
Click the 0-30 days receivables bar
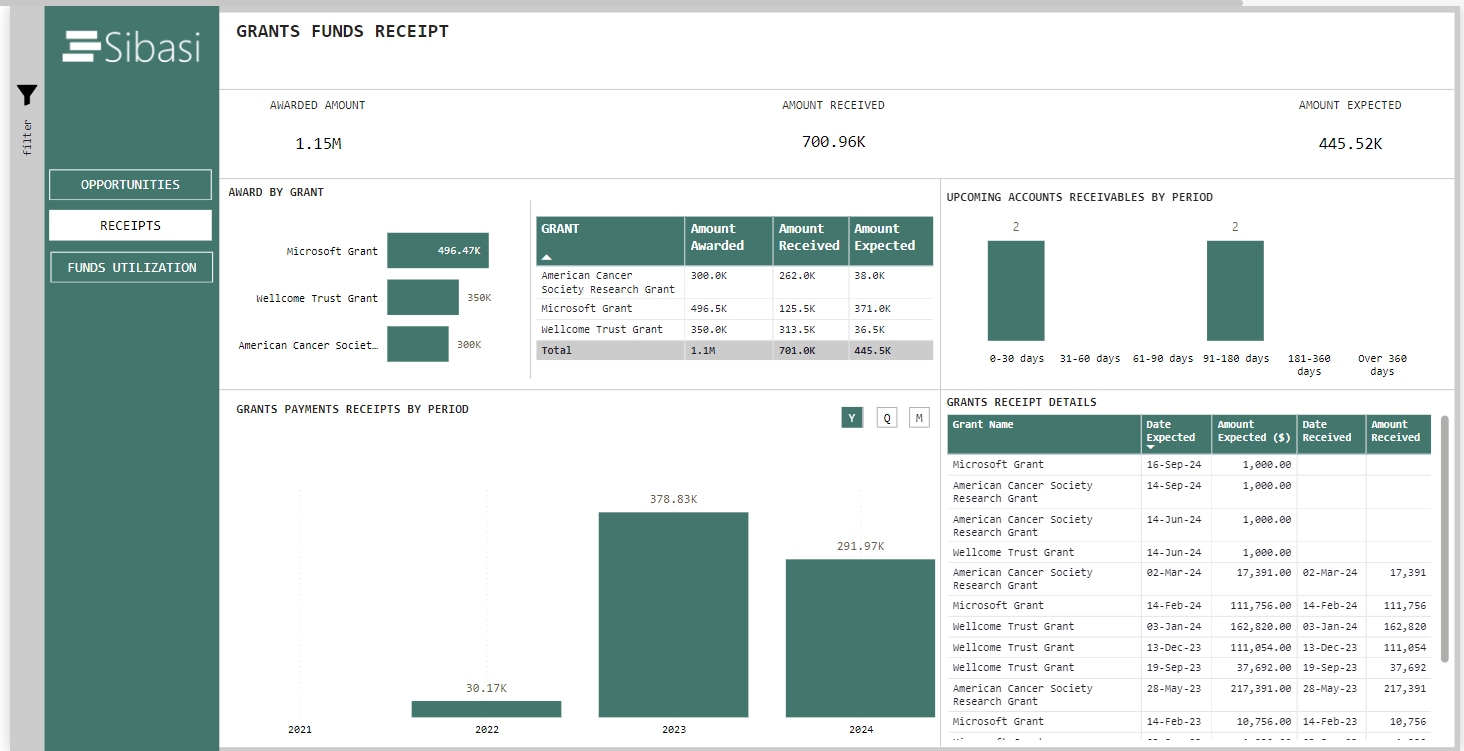(1016, 291)
